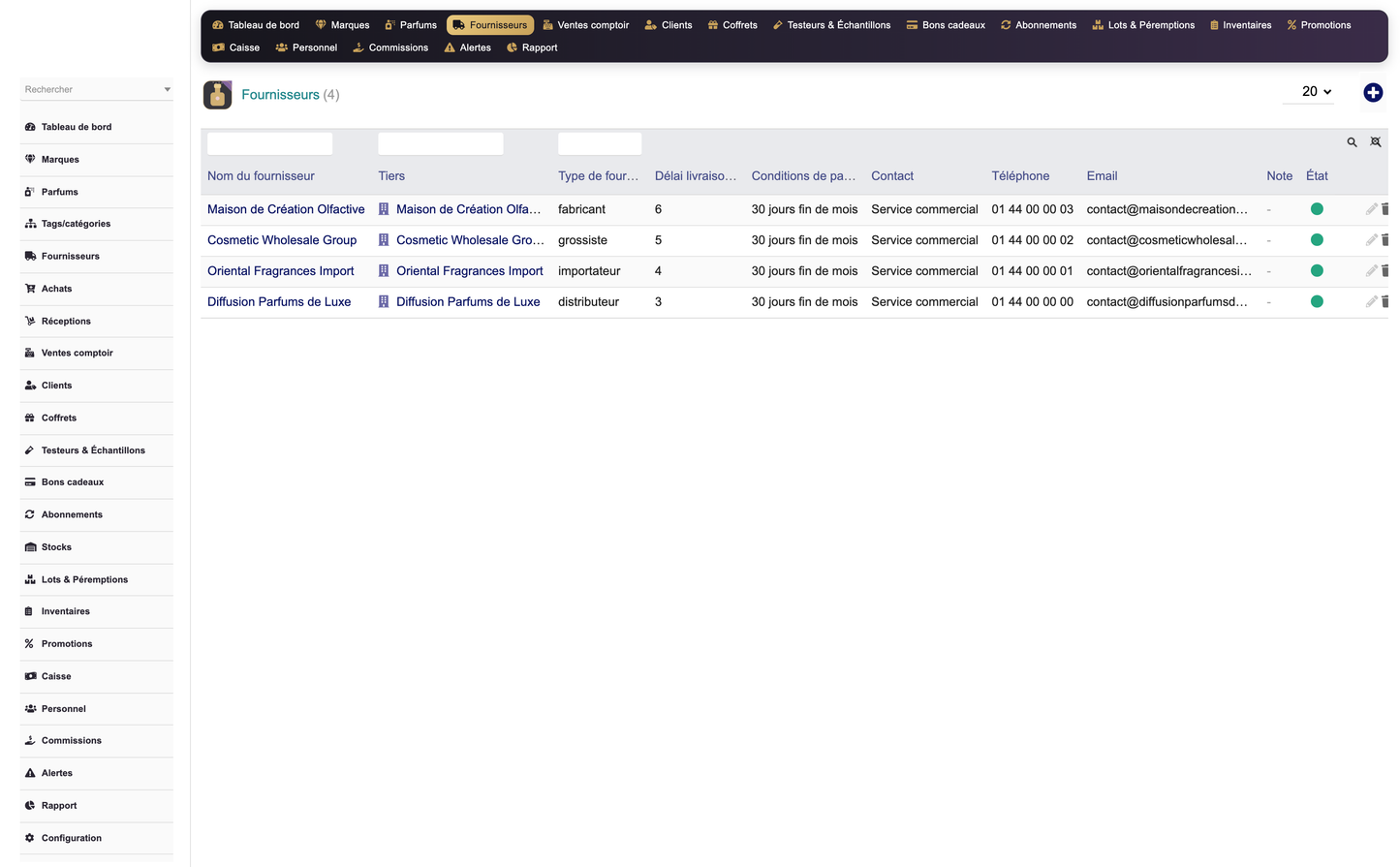
Task: Open Parfums tab in top navigation
Action: [x=410, y=25]
